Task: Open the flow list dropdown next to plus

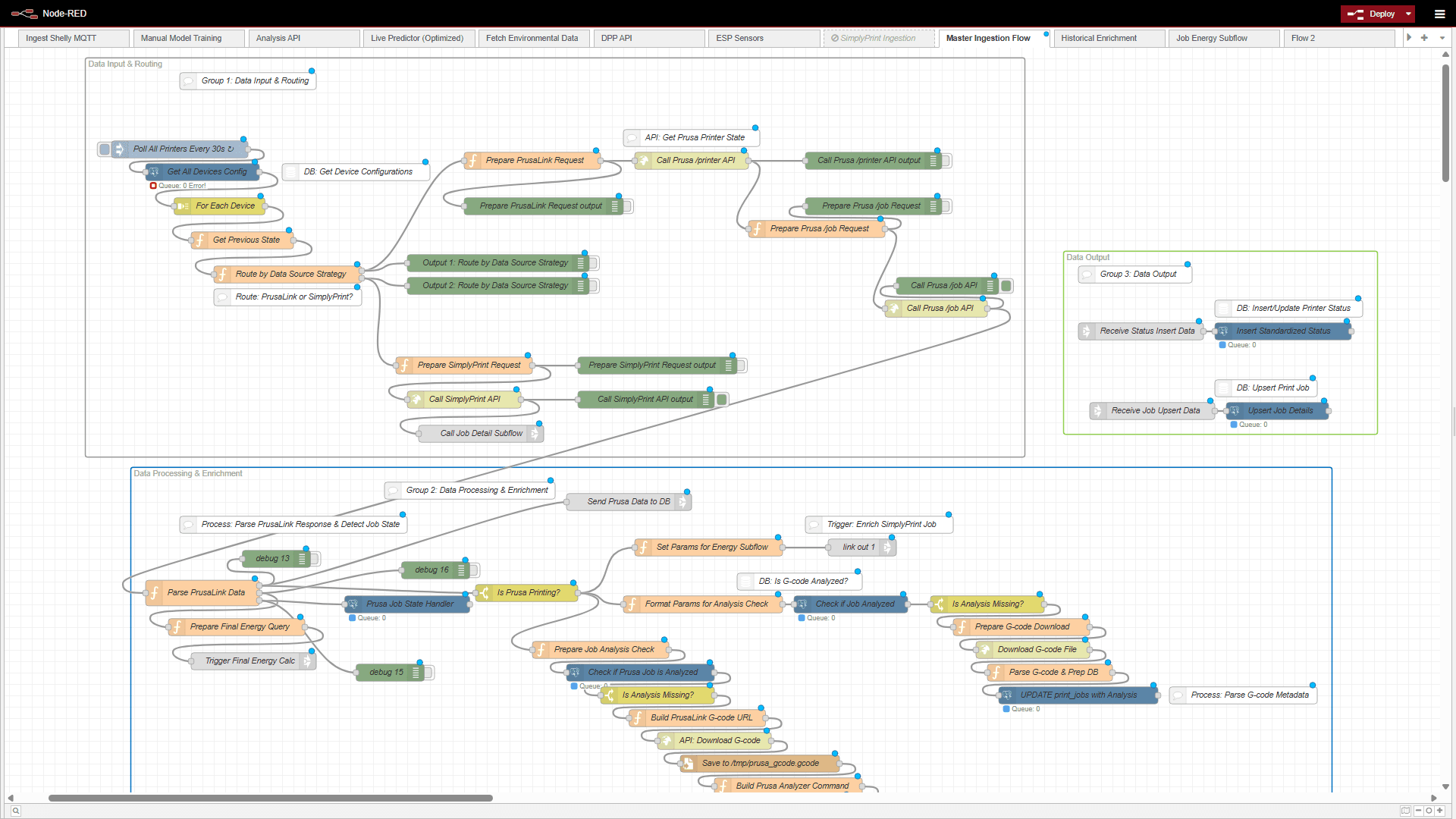Action: pyautogui.click(x=1442, y=38)
